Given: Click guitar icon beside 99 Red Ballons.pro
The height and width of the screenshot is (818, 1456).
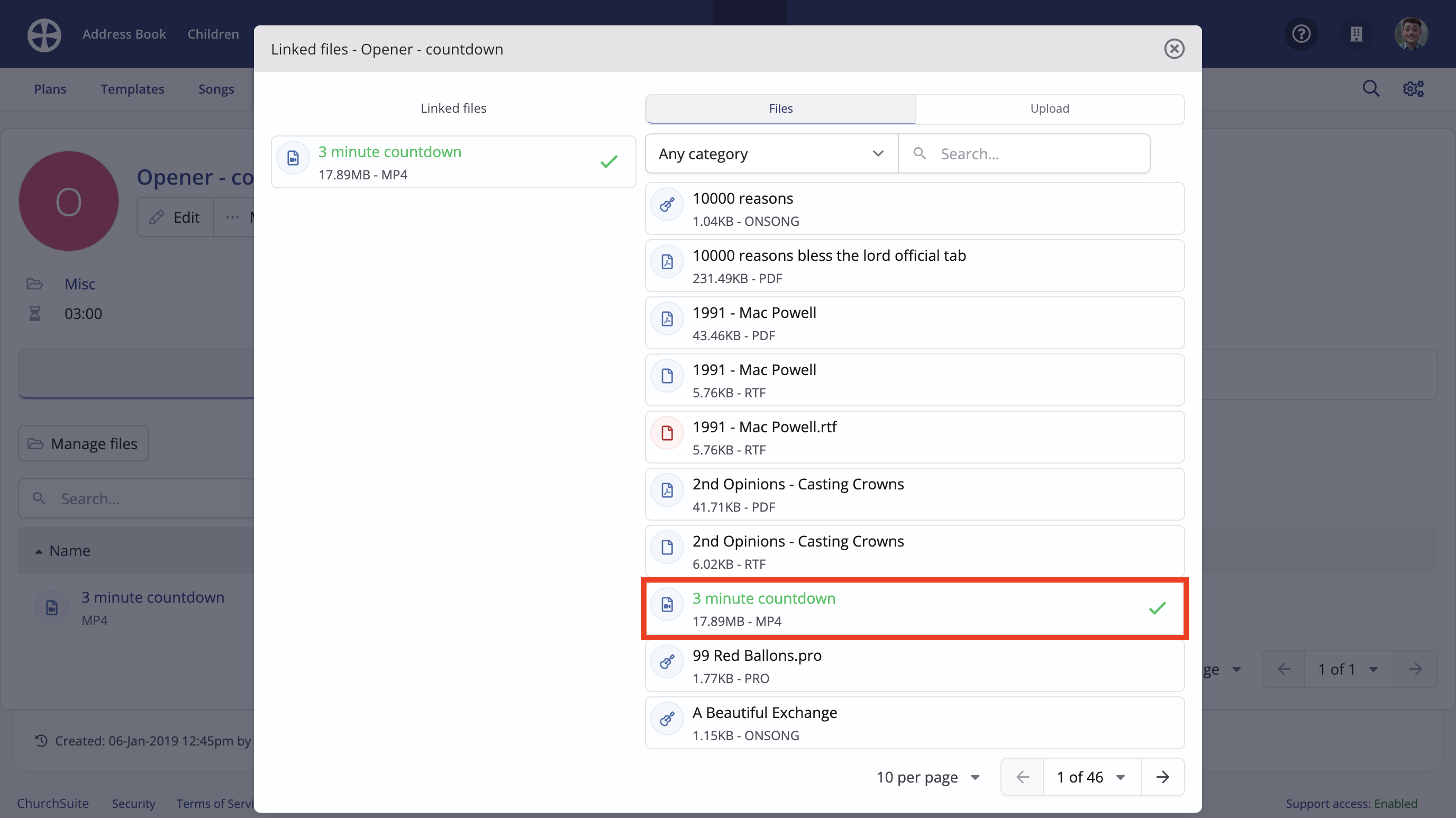Looking at the screenshot, I should coord(667,661).
